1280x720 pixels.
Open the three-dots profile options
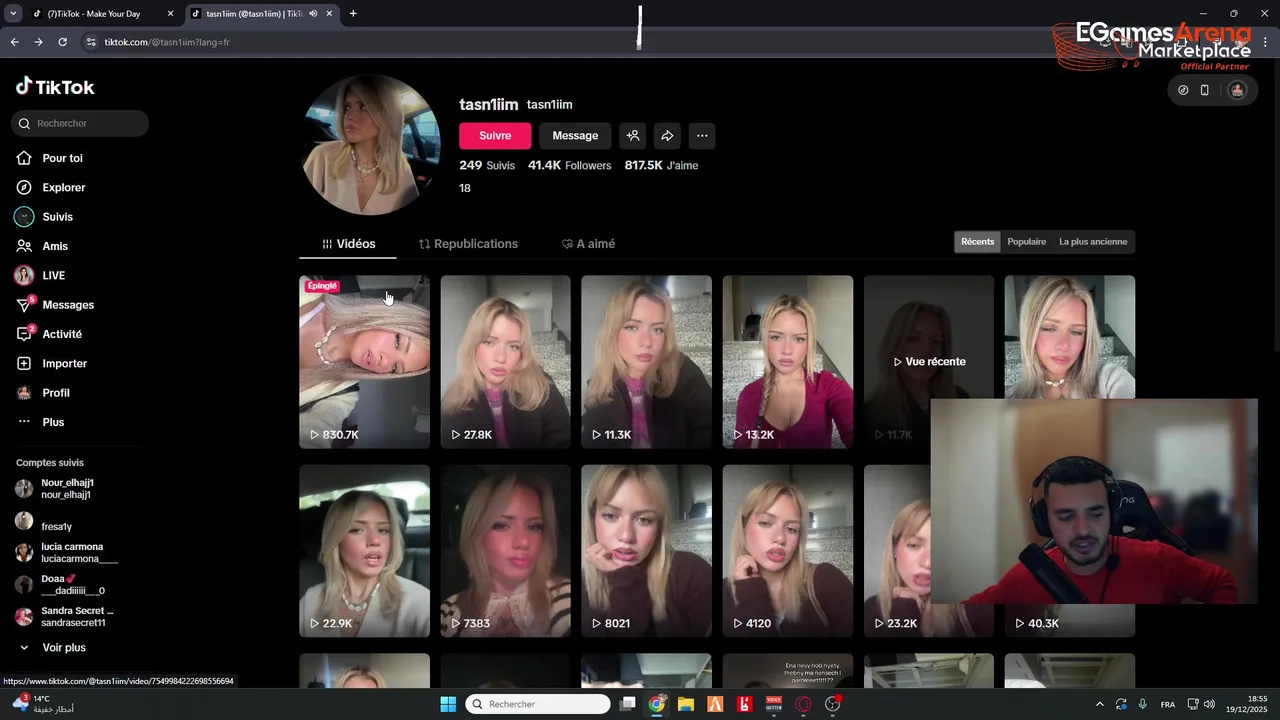click(702, 136)
